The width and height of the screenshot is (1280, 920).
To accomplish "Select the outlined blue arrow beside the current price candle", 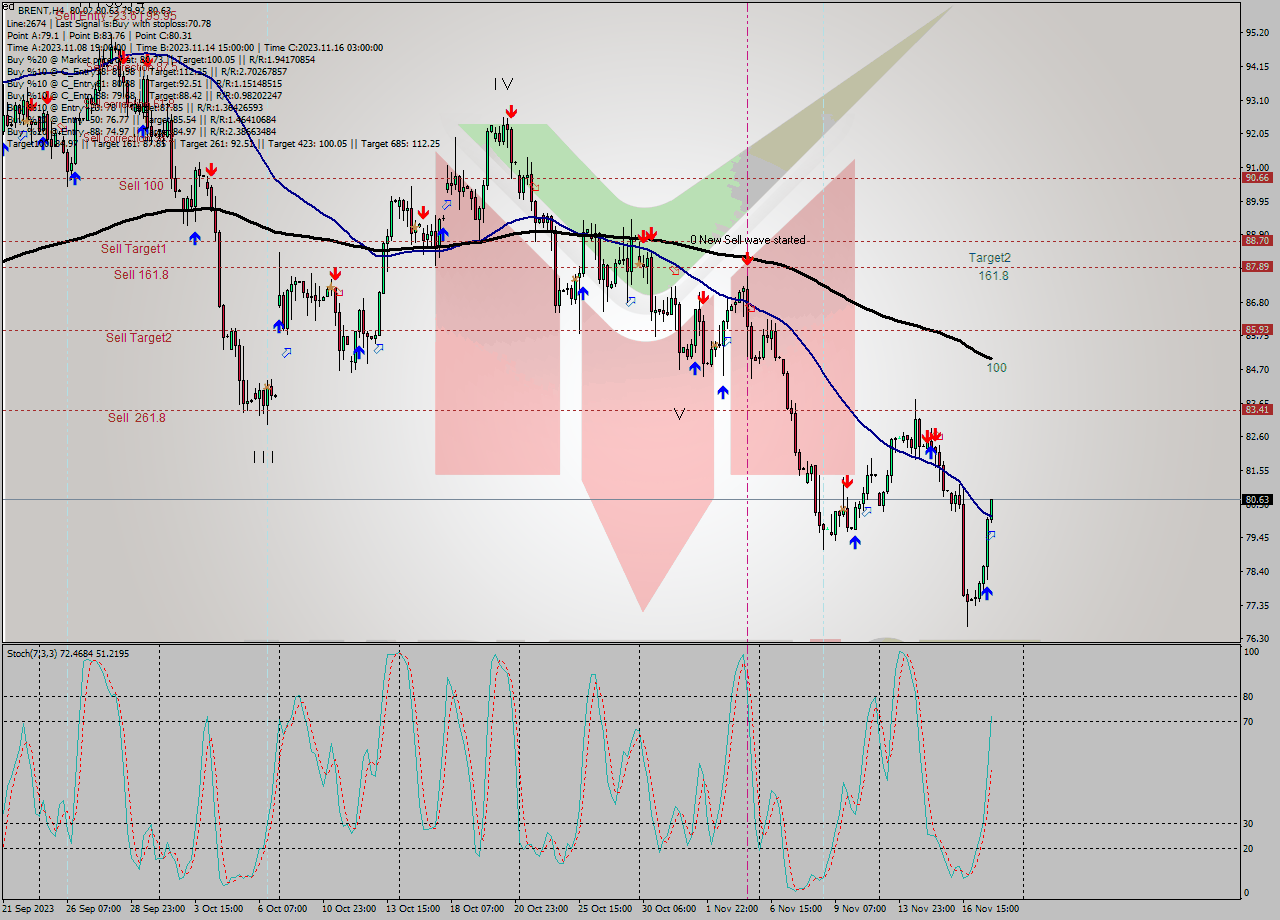I will pyautogui.click(x=991, y=535).
